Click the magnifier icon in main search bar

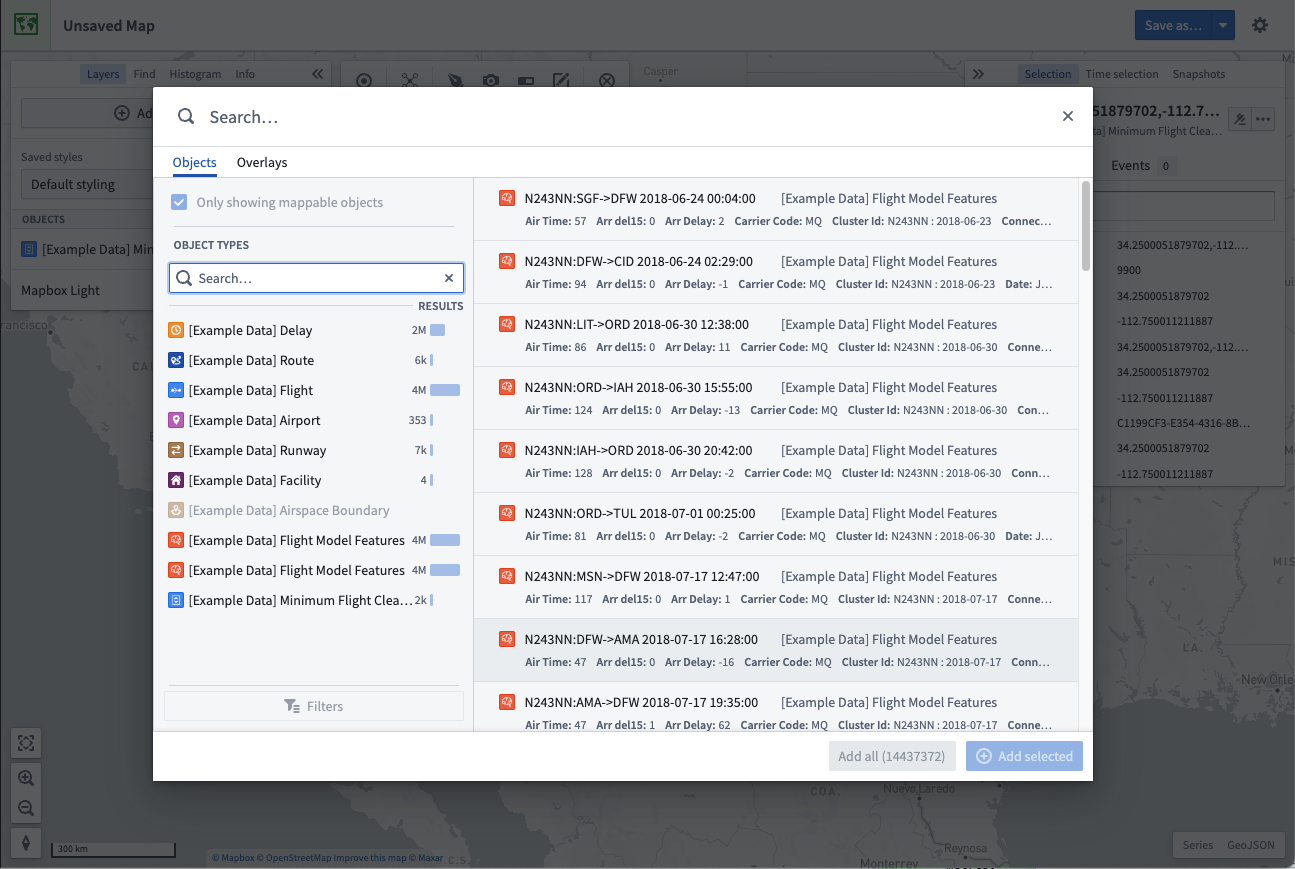tap(186, 117)
